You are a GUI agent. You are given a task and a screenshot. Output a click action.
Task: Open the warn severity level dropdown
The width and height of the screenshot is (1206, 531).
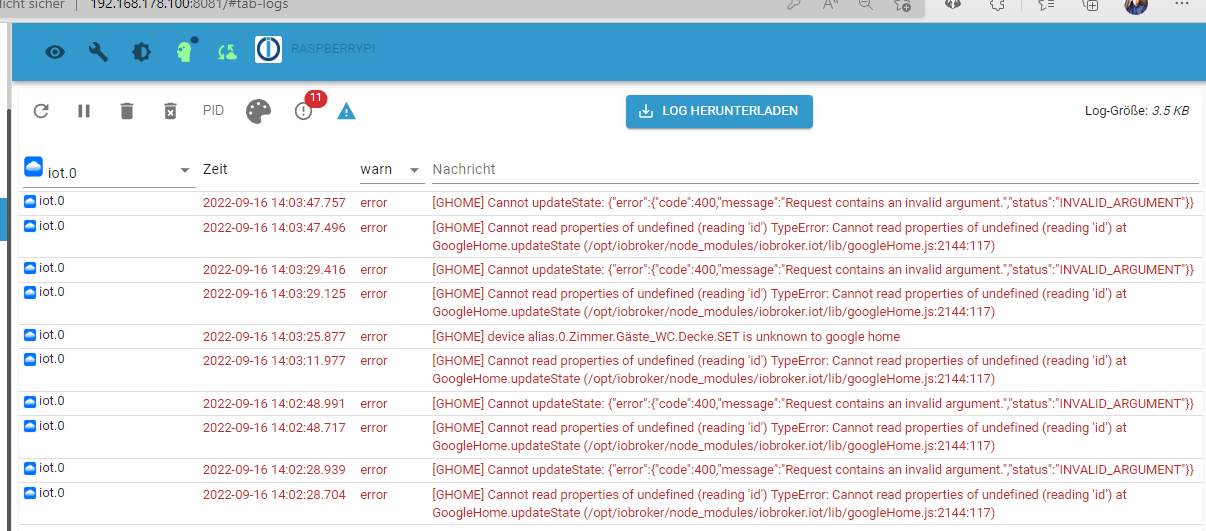[x=392, y=170]
